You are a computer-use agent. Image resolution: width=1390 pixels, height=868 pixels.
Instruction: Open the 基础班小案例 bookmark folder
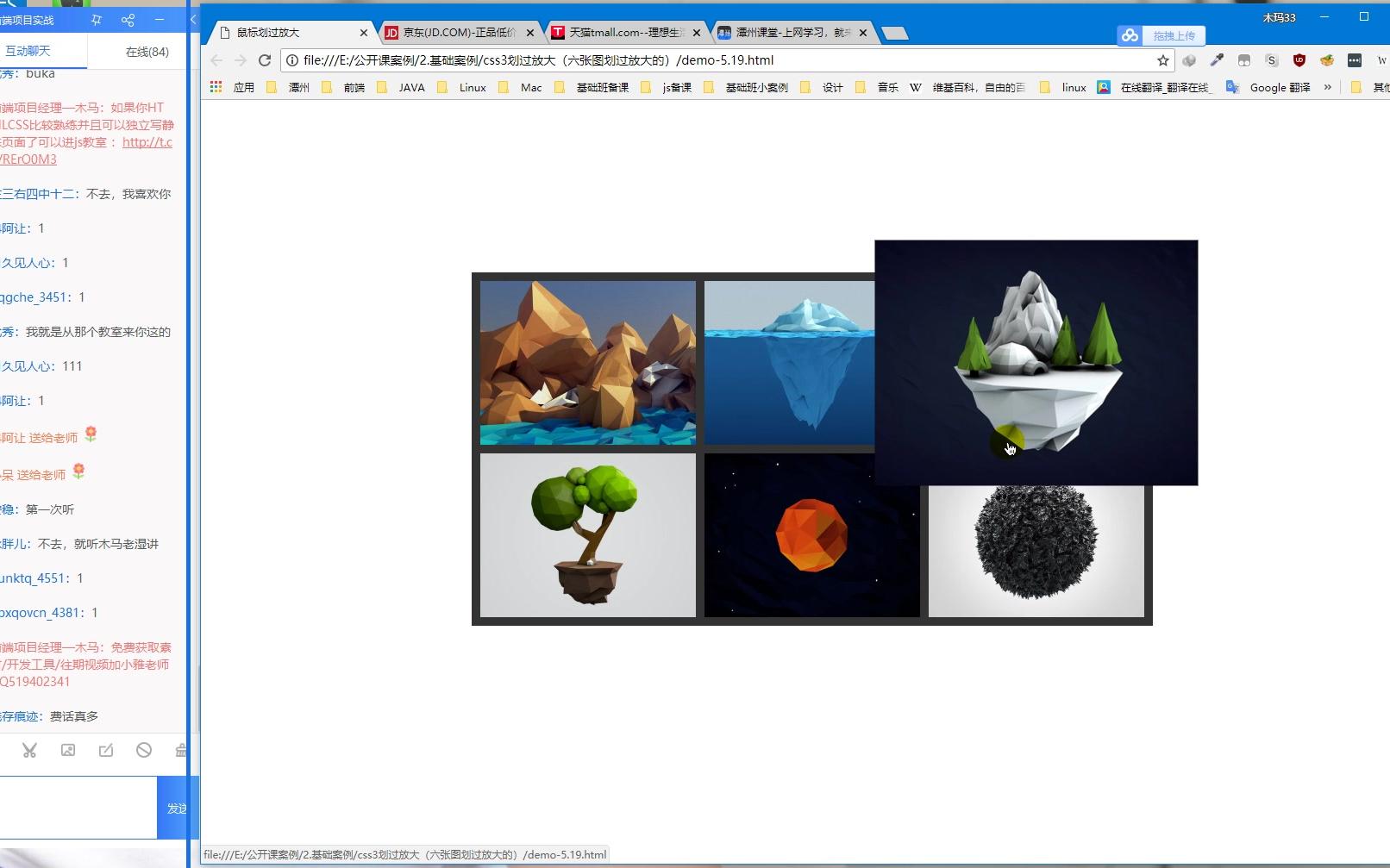coord(746,87)
